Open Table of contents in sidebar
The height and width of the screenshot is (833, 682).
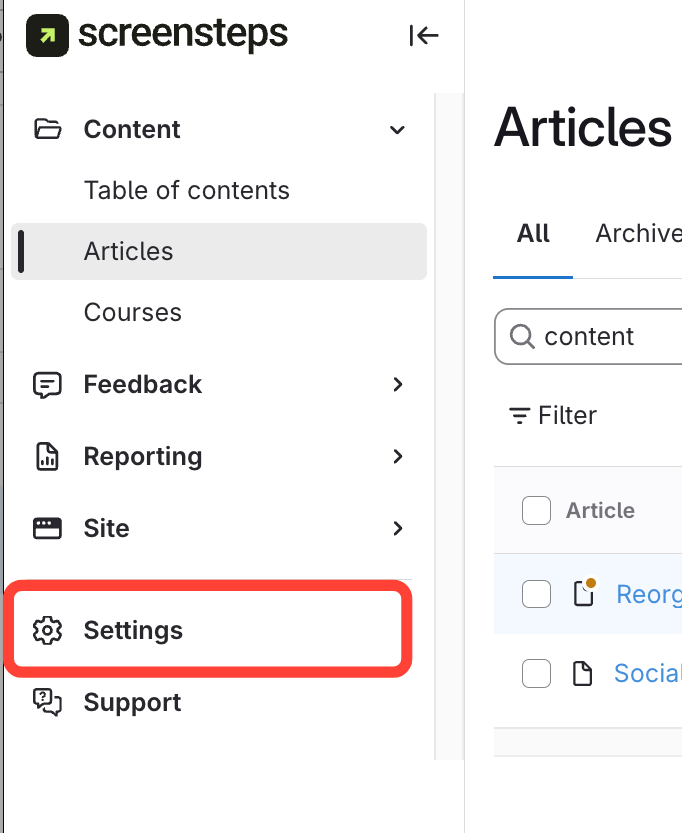tap(187, 191)
